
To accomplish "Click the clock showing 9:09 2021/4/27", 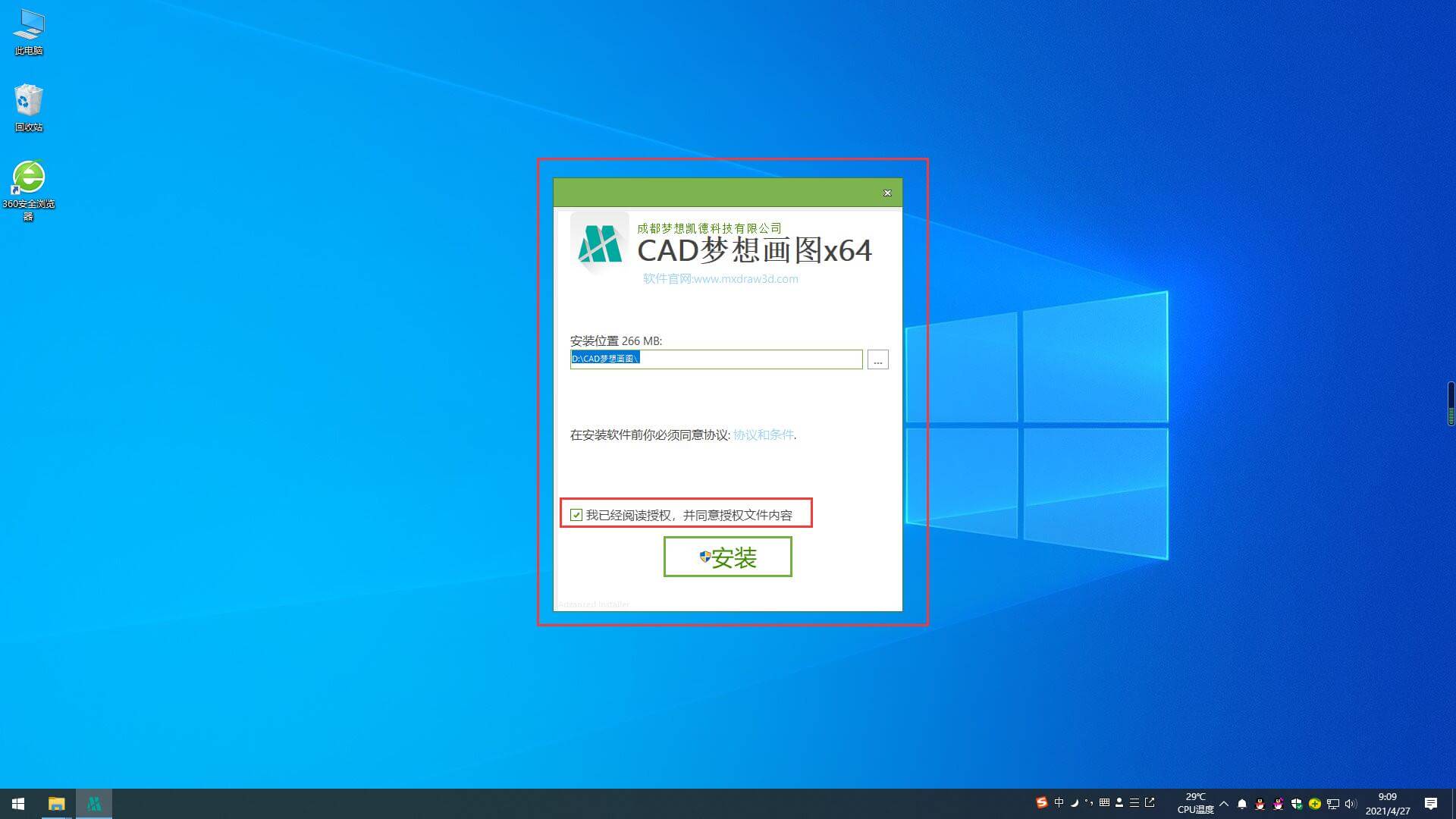I will [1388, 804].
